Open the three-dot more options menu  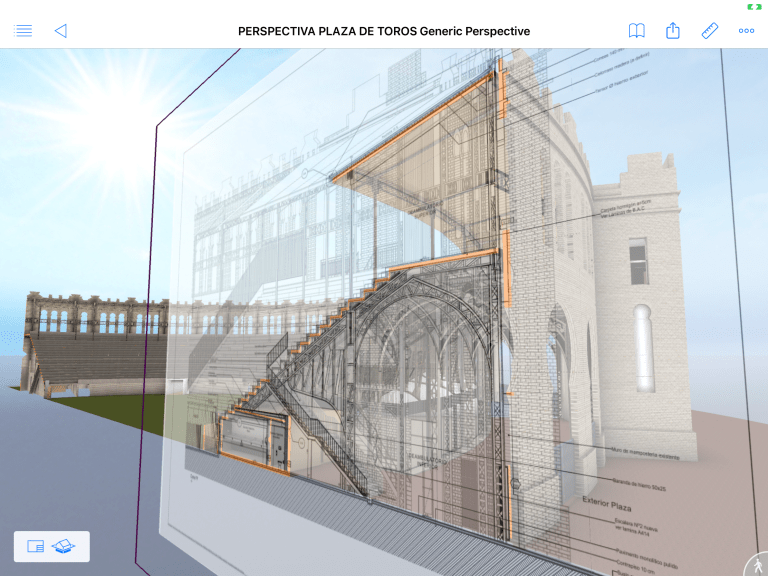pyautogui.click(x=746, y=31)
